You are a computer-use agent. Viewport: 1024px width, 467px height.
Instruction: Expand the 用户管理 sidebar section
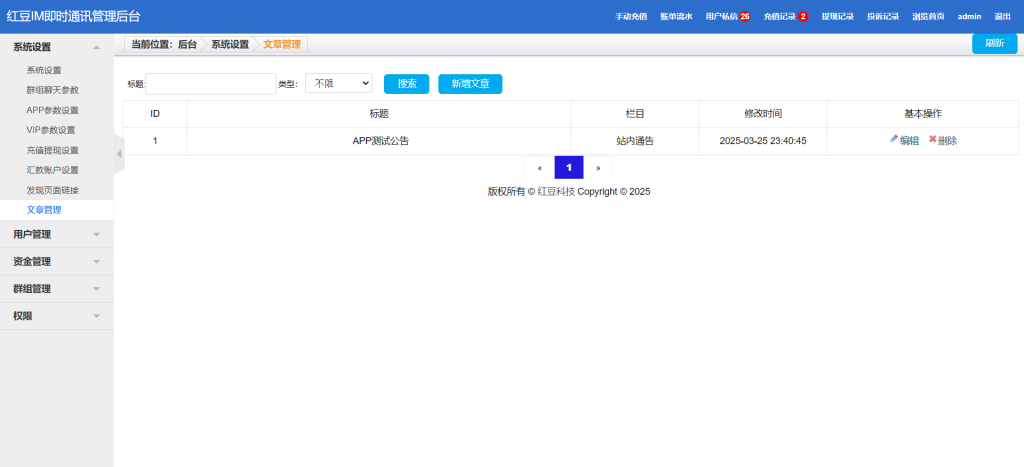(x=56, y=235)
